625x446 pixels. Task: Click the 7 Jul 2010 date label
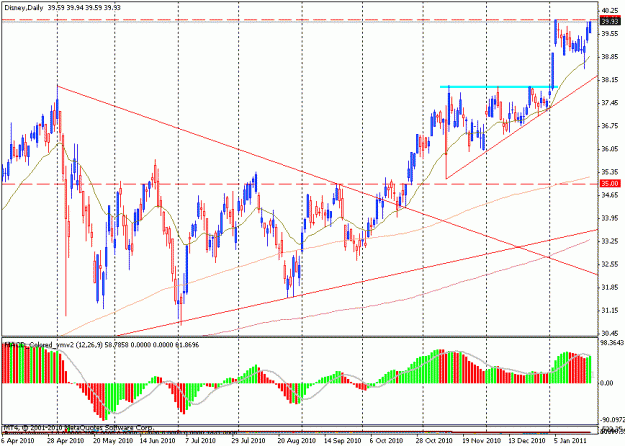199,441
